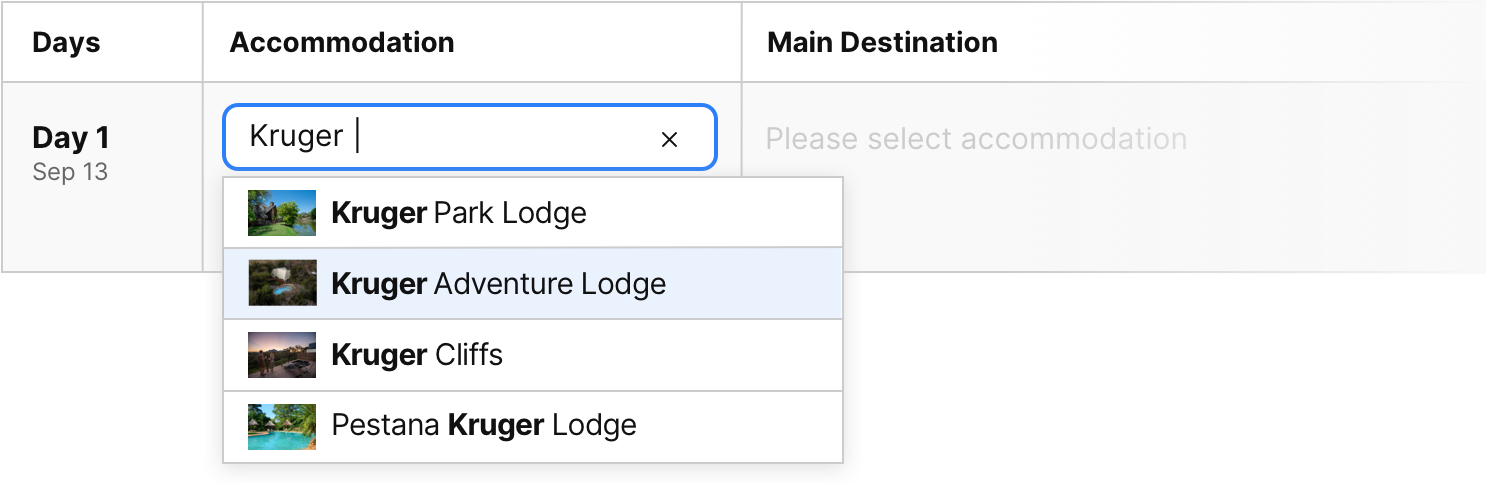Choose the highlighted Kruger Adventure Lodge option
This screenshot has width=1486, height=484.
498,284
